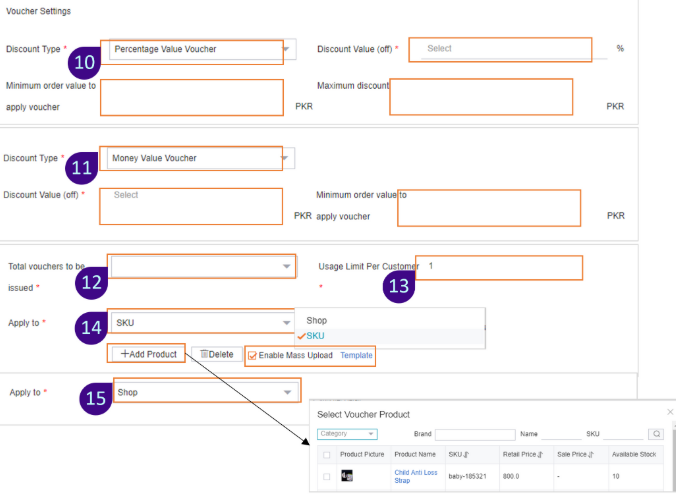
Task: Click the search magnifier in Select Voucher Product
Action: 656,435
